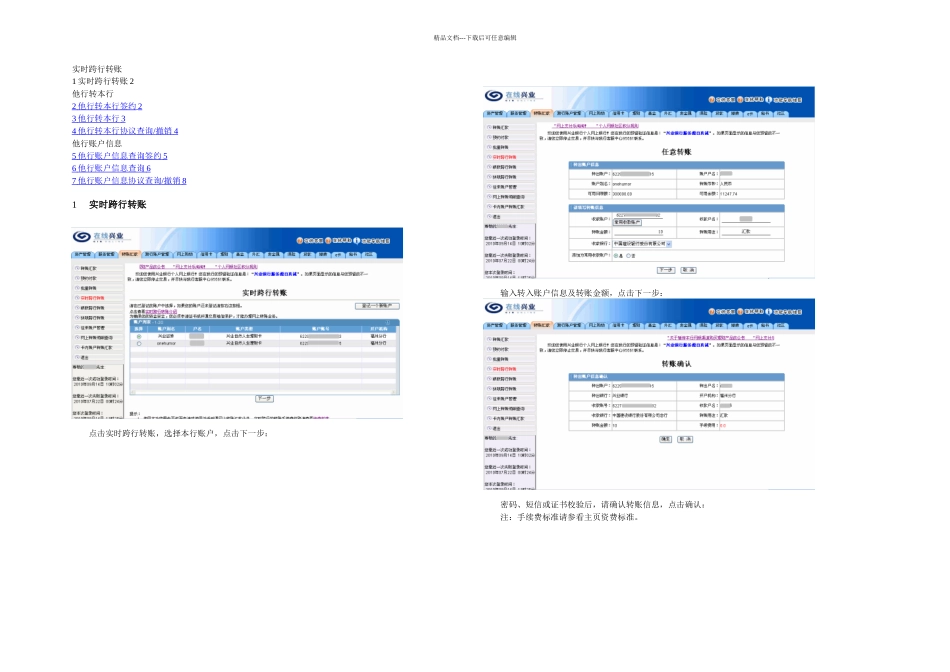Click the purple announcement link above the account list
Viewport: 950px width, 672px height.
pyautogui.click(x=199, y=267)
